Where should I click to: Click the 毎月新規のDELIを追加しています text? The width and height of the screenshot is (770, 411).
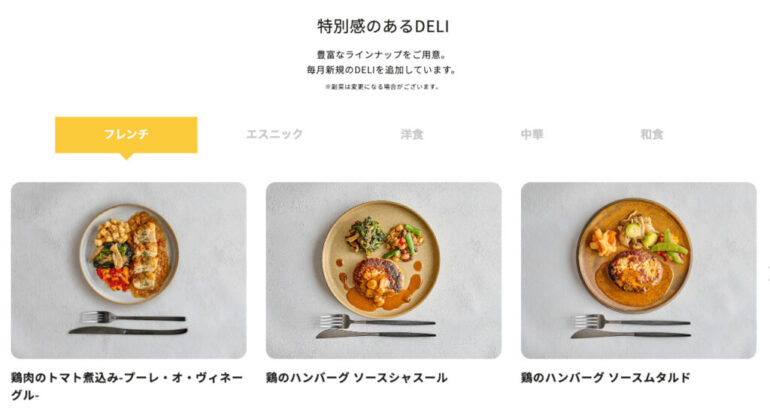(x=382, y=70)
